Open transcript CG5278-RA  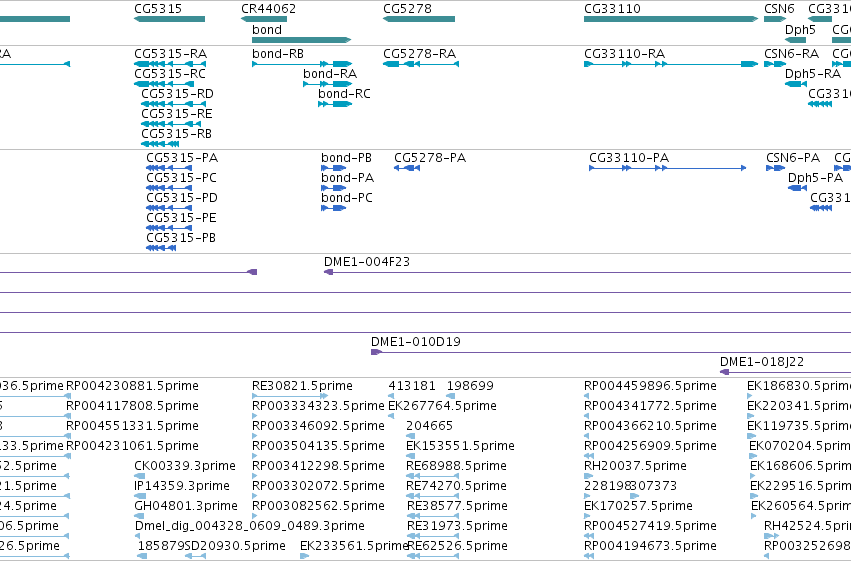(420, 54)
